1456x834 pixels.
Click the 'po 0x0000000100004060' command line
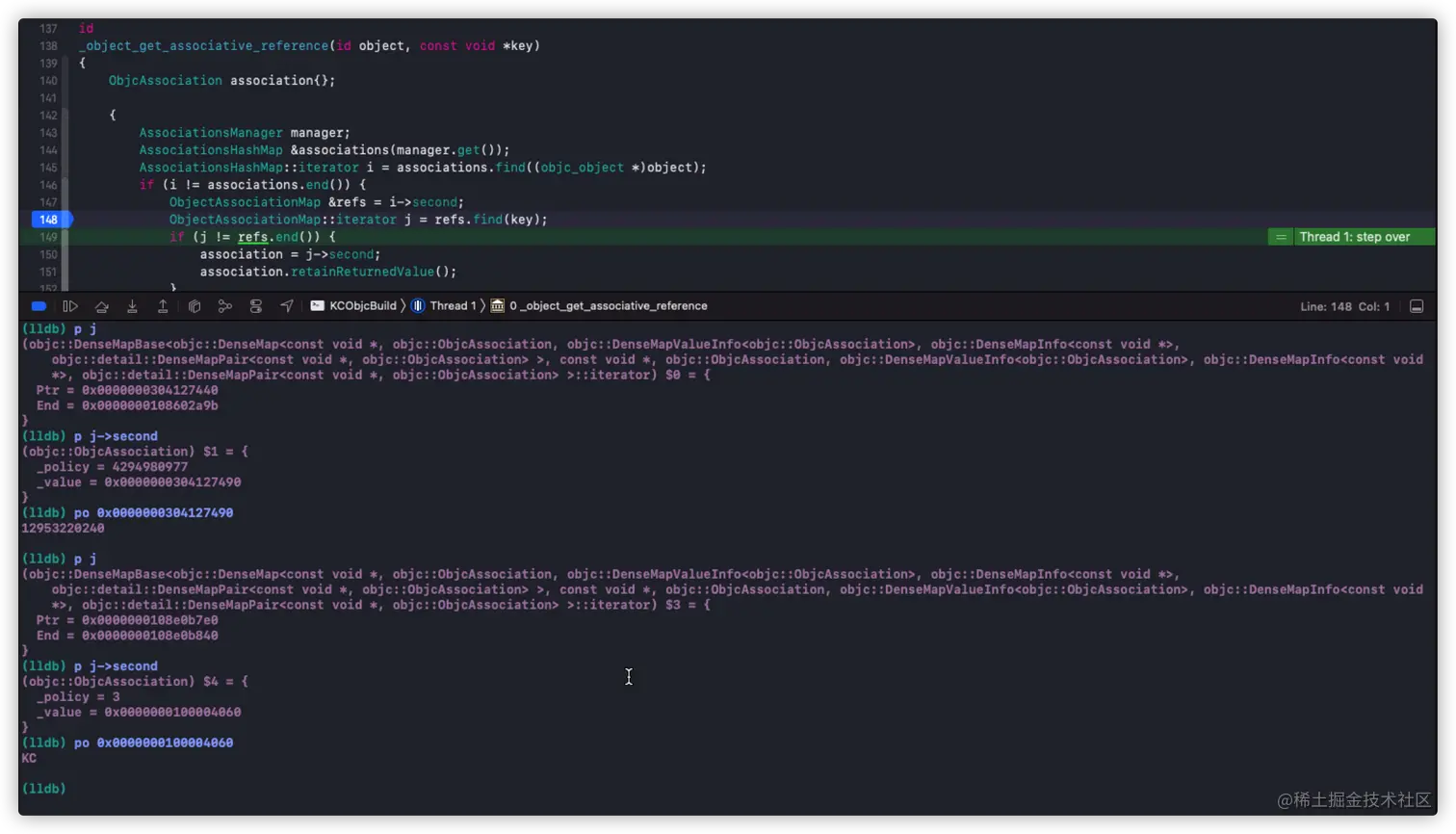tap(153, 743)
